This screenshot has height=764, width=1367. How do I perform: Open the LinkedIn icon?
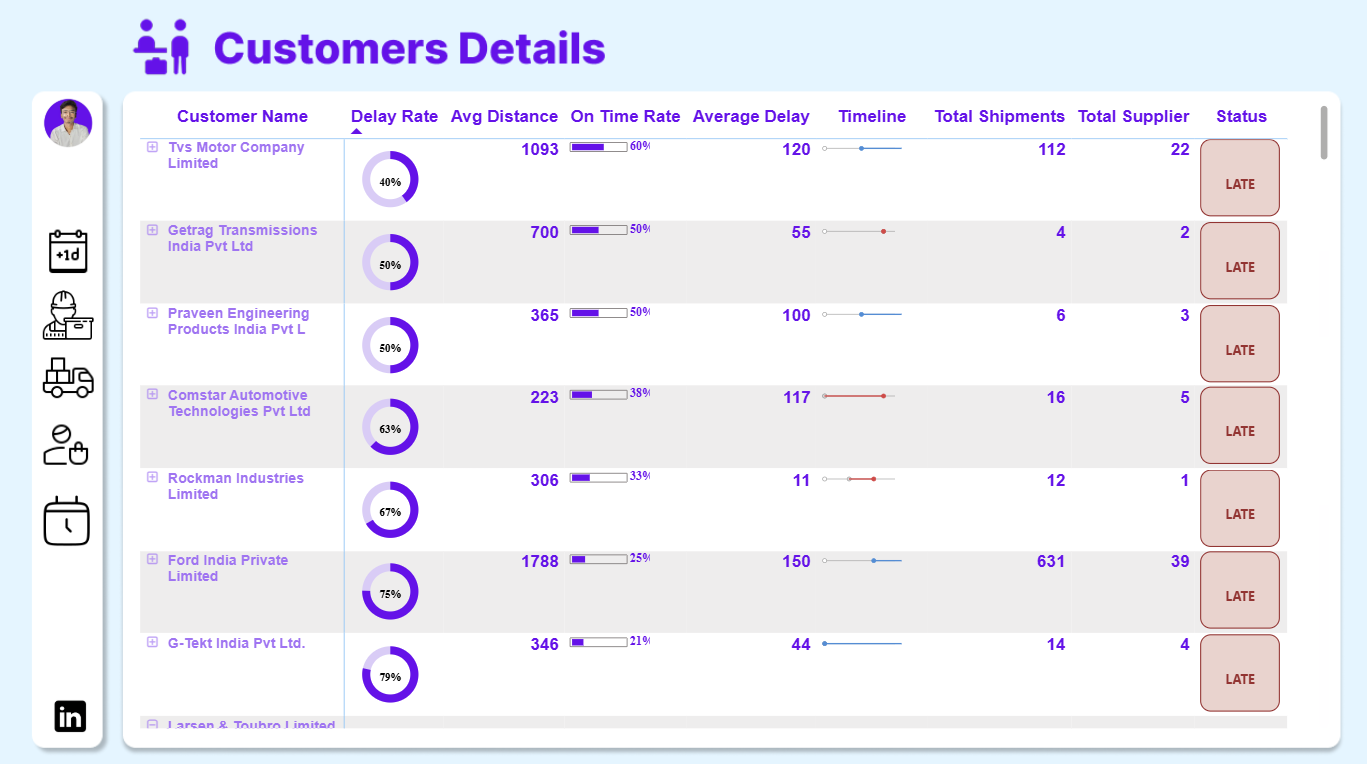pyautogui.click(x=70, y=716)
